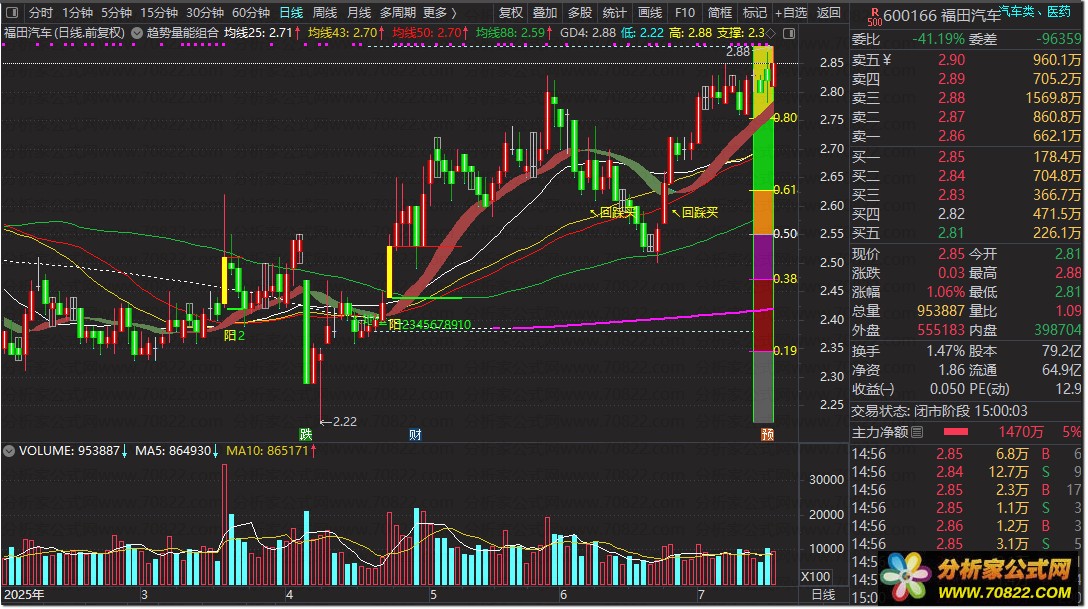Image resolution: width=1088 pixels, height=609 pixels.
Task: Click the 画线 drawing tools button
Action: tap(649, 12)
